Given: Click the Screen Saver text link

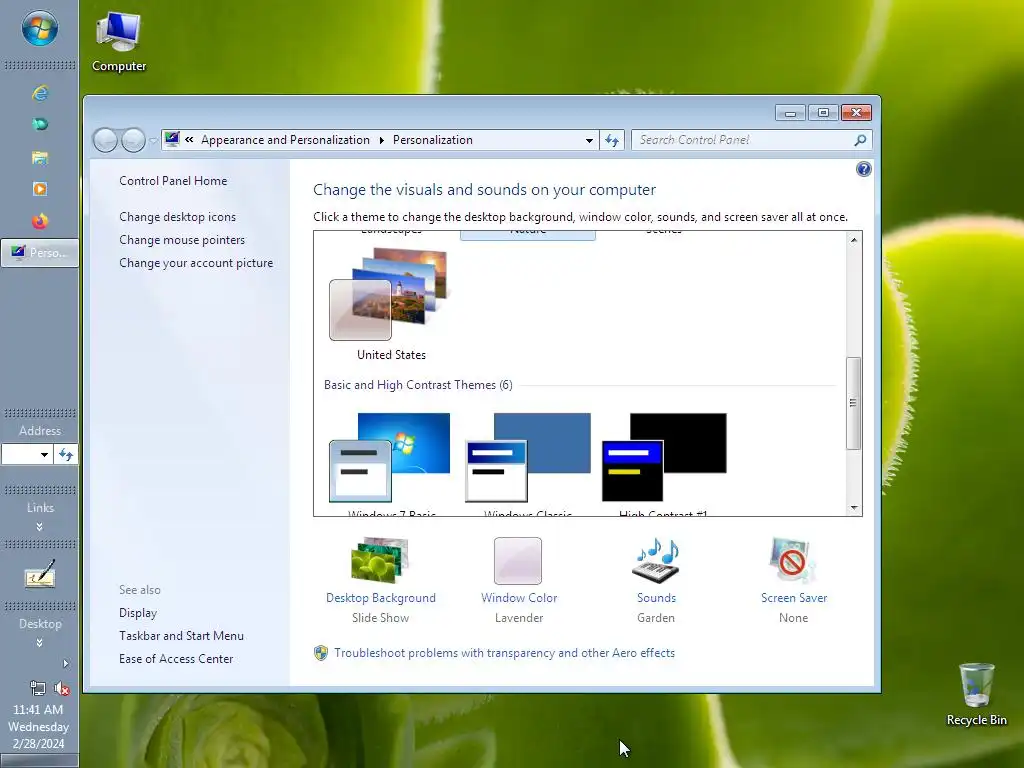Looking at the screenshot, I should point(793,598).
